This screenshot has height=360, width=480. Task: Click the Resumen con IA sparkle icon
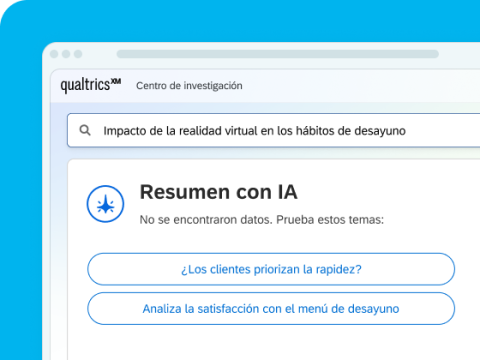105,204
